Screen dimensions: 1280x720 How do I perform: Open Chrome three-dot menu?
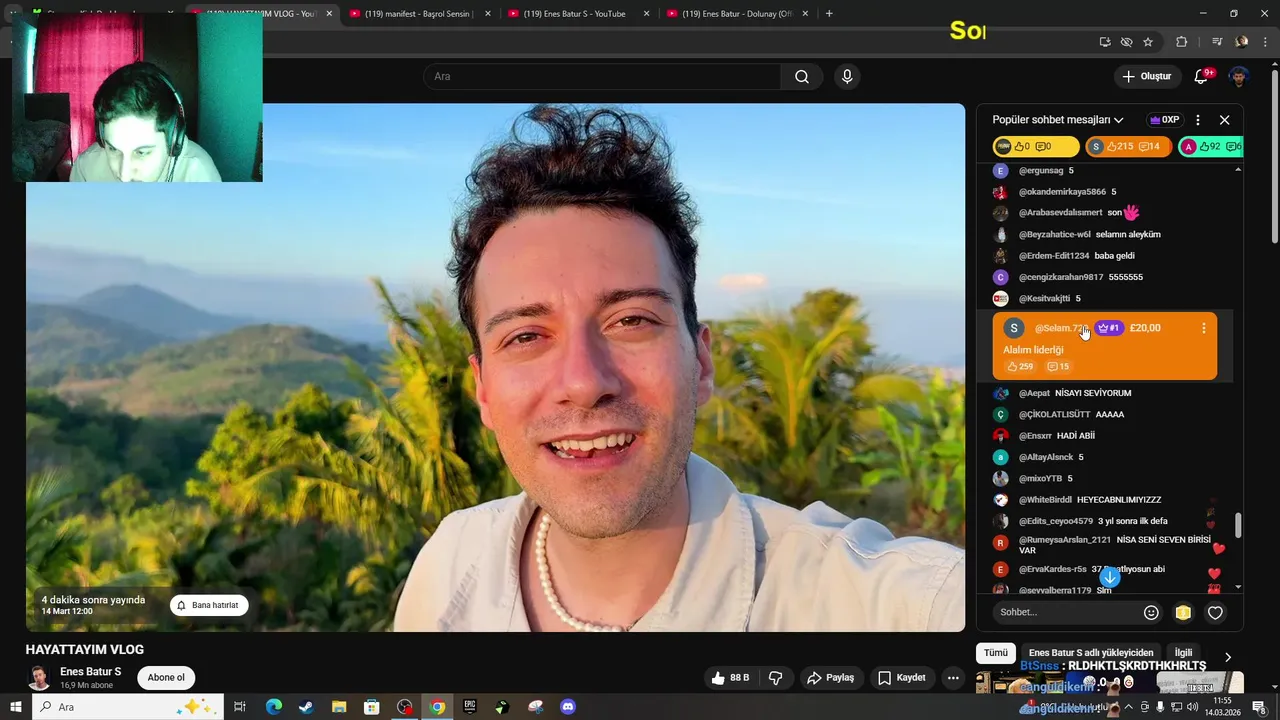[x=1265, y=42]
